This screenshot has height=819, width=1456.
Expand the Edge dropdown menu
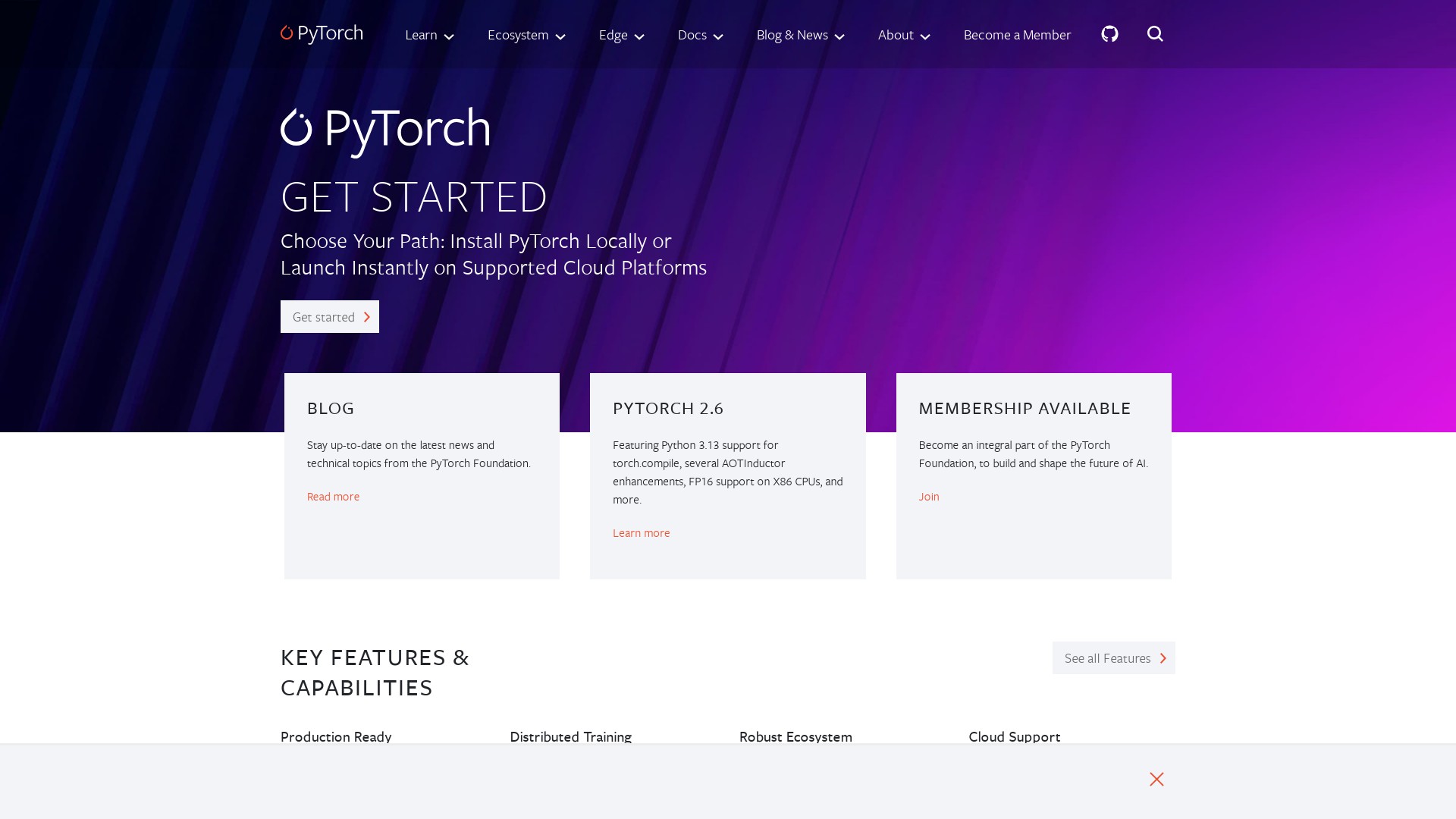coord(621,35)
